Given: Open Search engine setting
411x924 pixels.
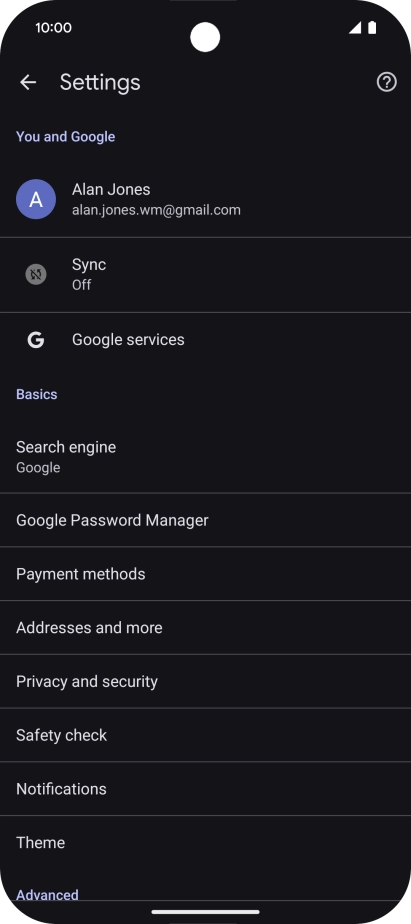Looking at the screenshot, I should pyautogui.click(x=205, y=457).
